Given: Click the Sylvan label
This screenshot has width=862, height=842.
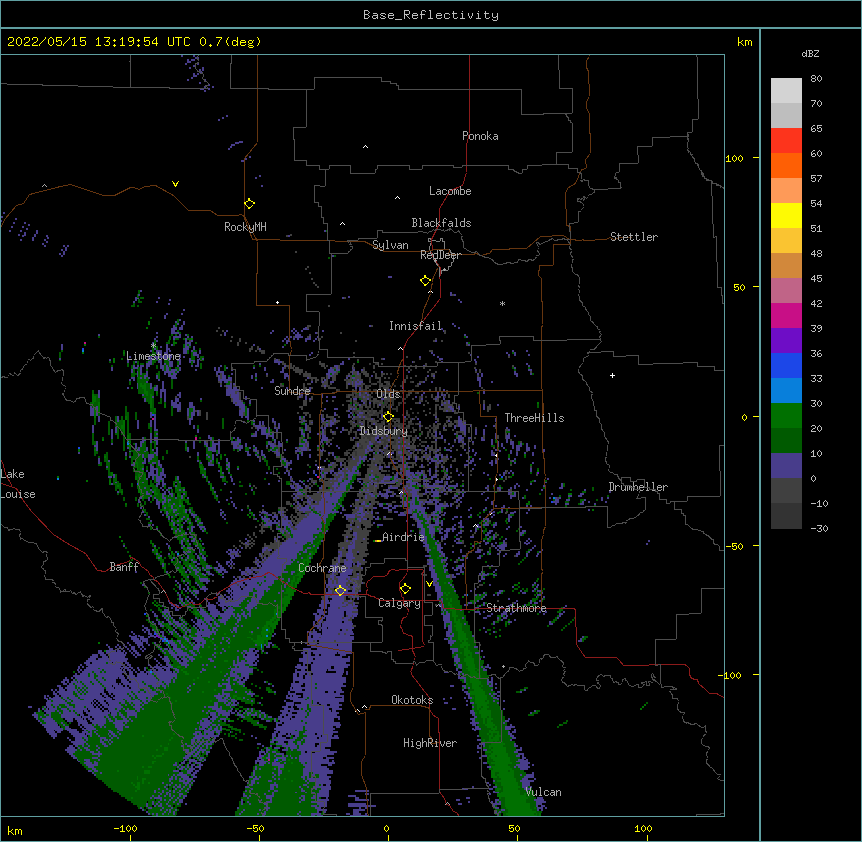Looking at the screenshot, I should (x=390, y=245).
